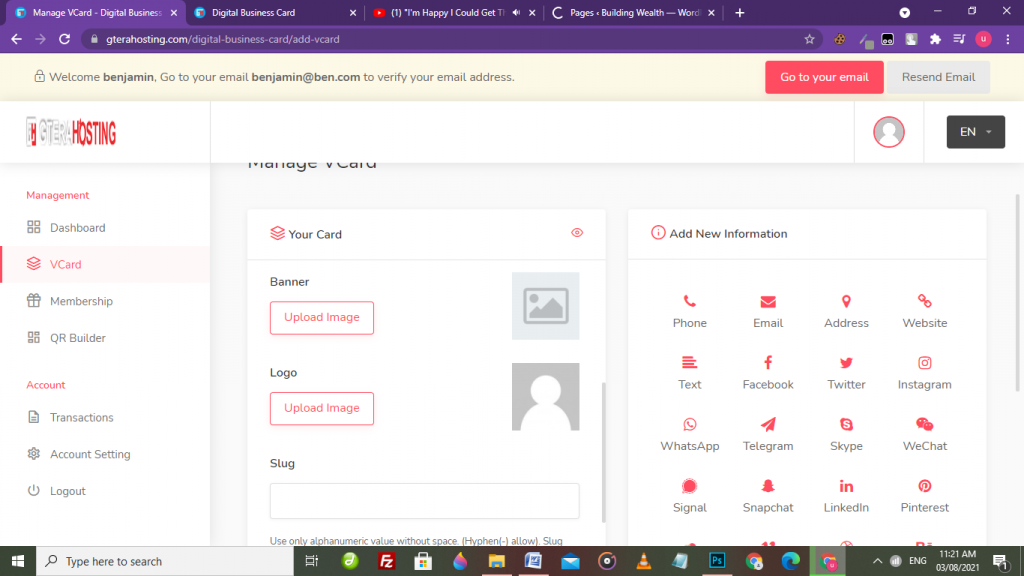Click Go to your email button
Screen dimensions: 1024x576
pyautogui.click(x=824, y=77)
